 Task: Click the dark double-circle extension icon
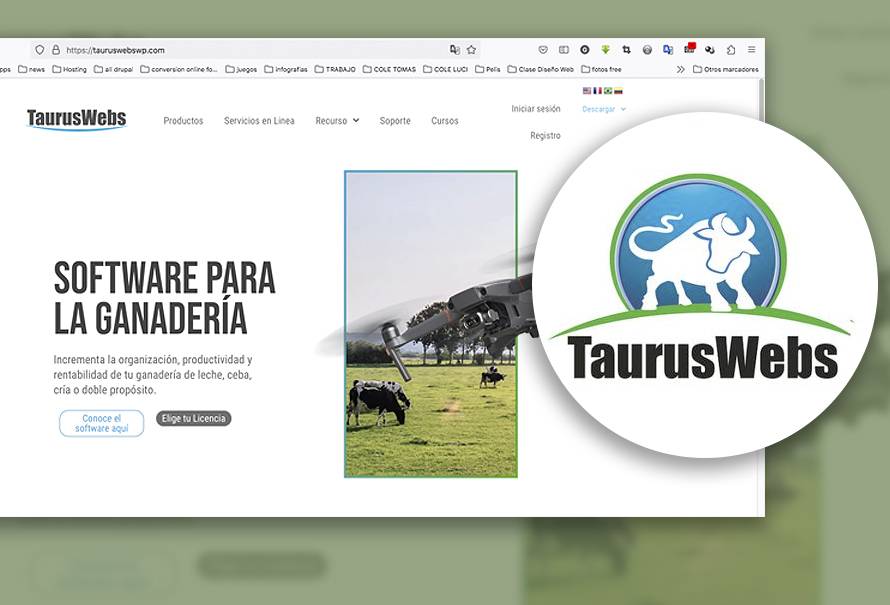(x=710, y=50)
